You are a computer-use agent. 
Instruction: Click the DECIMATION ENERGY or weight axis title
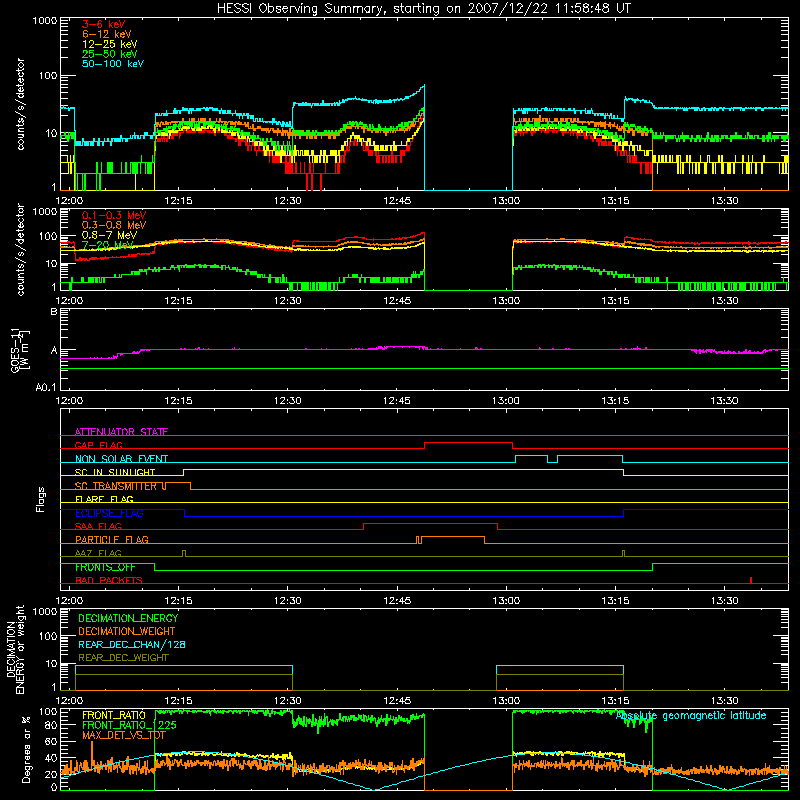[15, 649]
